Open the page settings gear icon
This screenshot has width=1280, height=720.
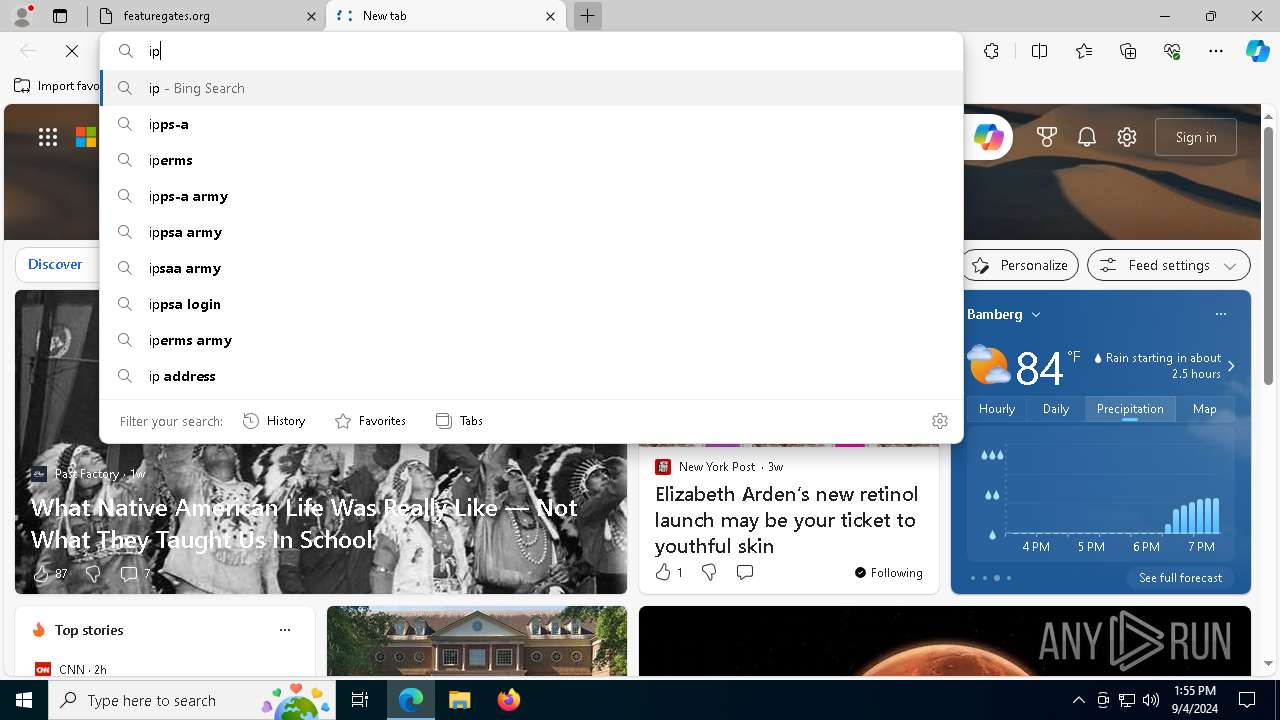click(1127, 137)
